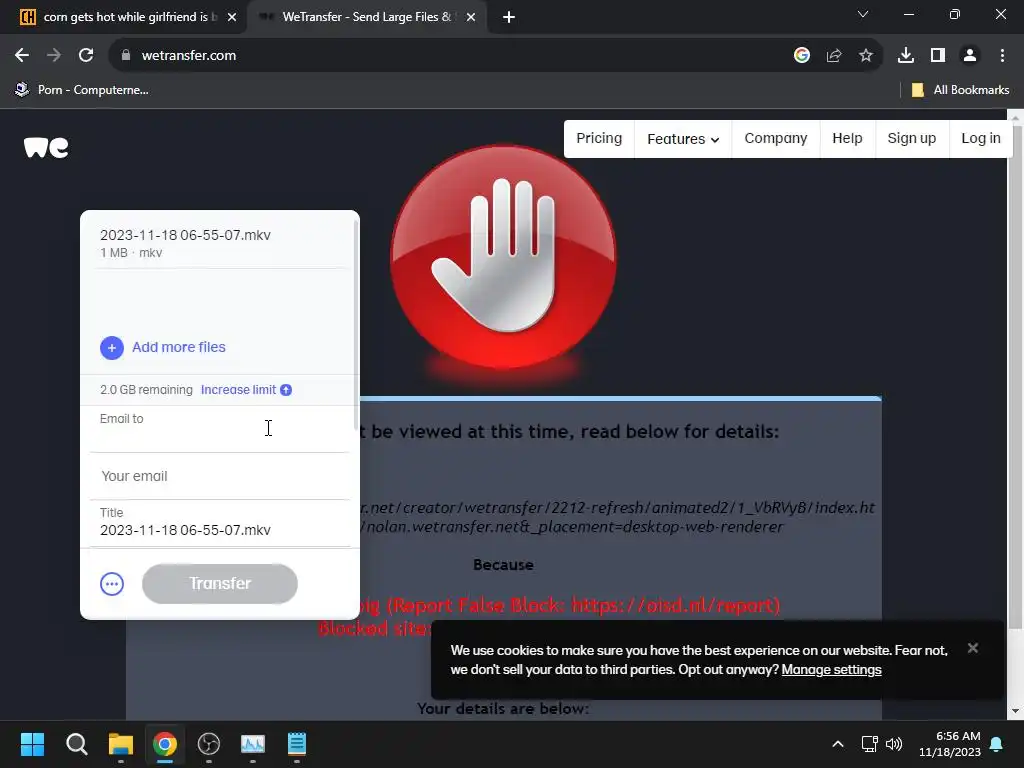Open the Company menu item
The width and height of the screenshot is (1024, 768).
tap(776, 138)
